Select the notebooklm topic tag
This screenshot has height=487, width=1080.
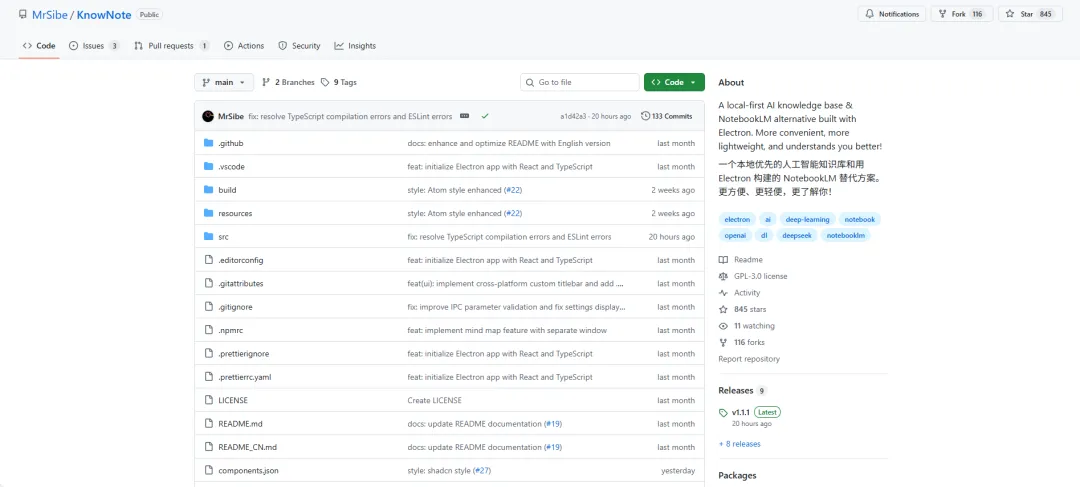point(846,236)
